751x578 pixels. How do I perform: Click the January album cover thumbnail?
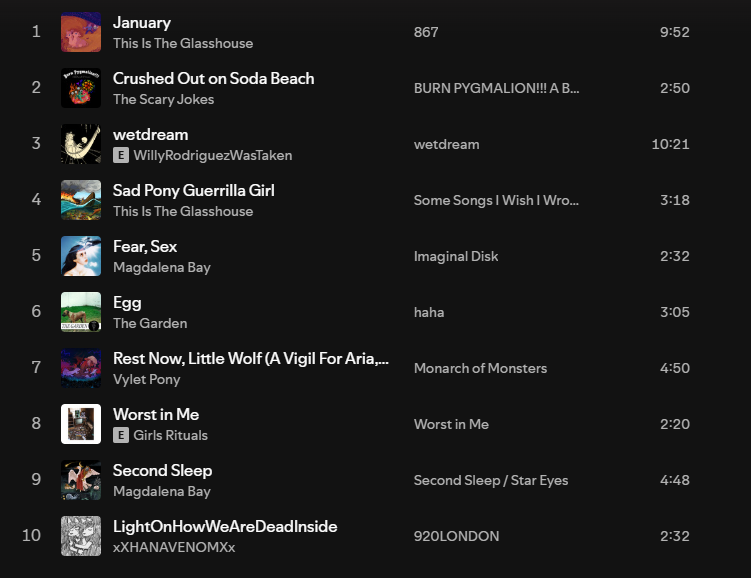81,32
